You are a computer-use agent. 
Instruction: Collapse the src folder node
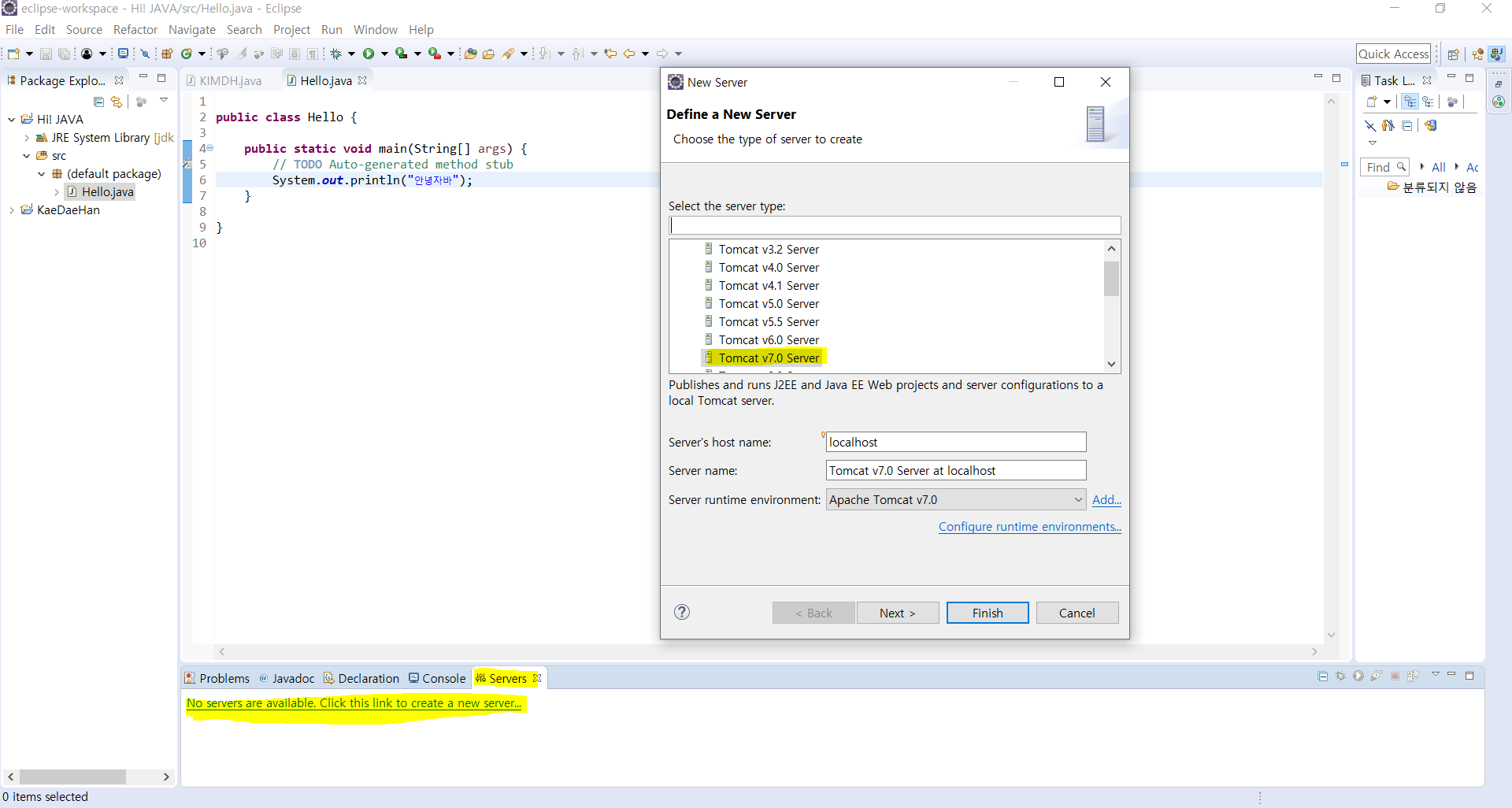pyautogui.click(x=26, y=156)
